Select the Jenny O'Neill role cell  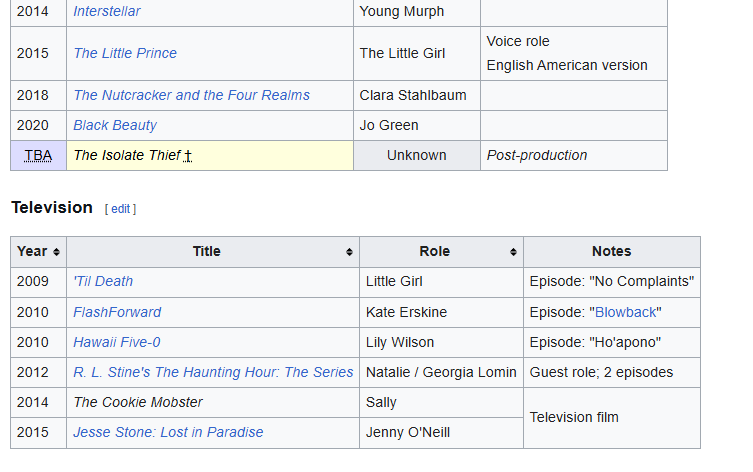[441, 432]
